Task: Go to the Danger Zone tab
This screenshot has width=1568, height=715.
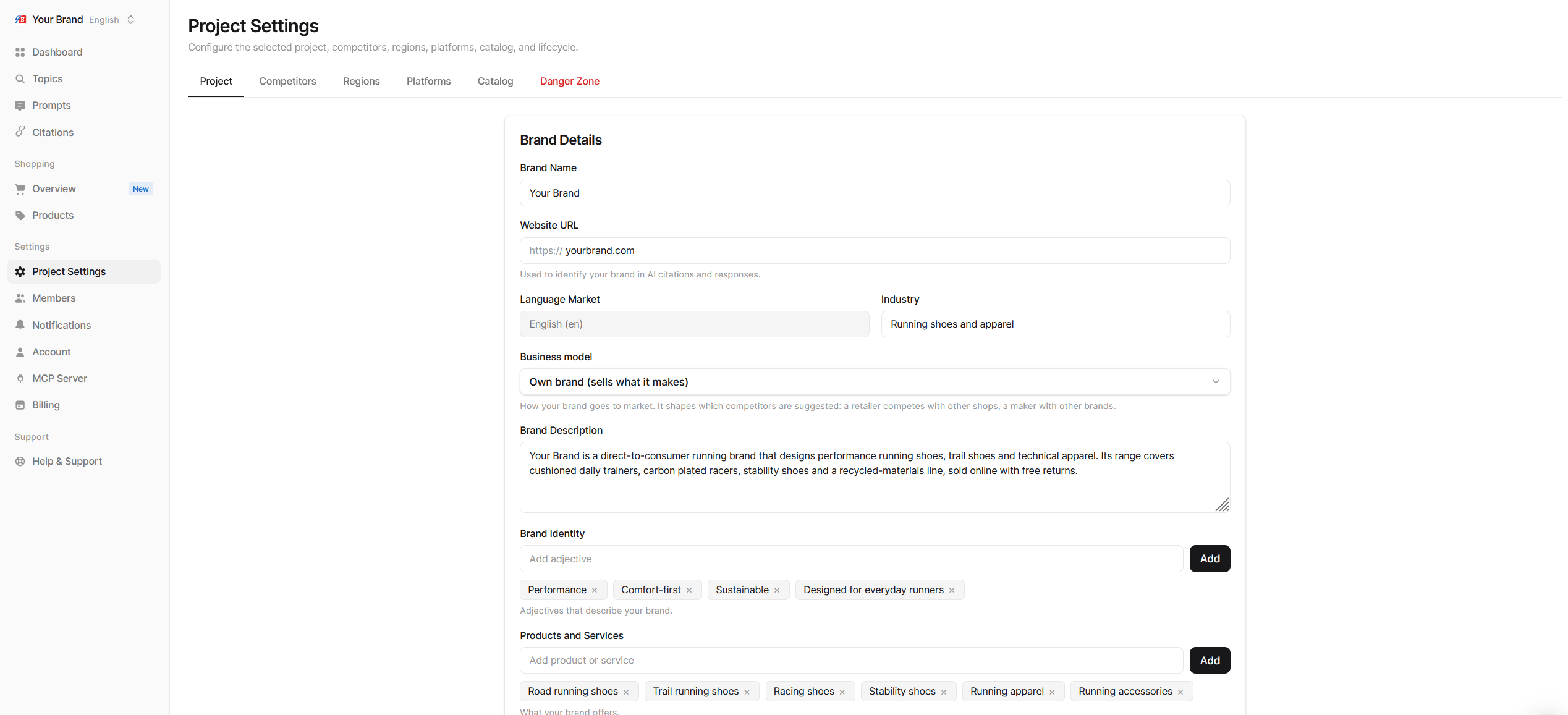Action: click(x=569, y=81)
